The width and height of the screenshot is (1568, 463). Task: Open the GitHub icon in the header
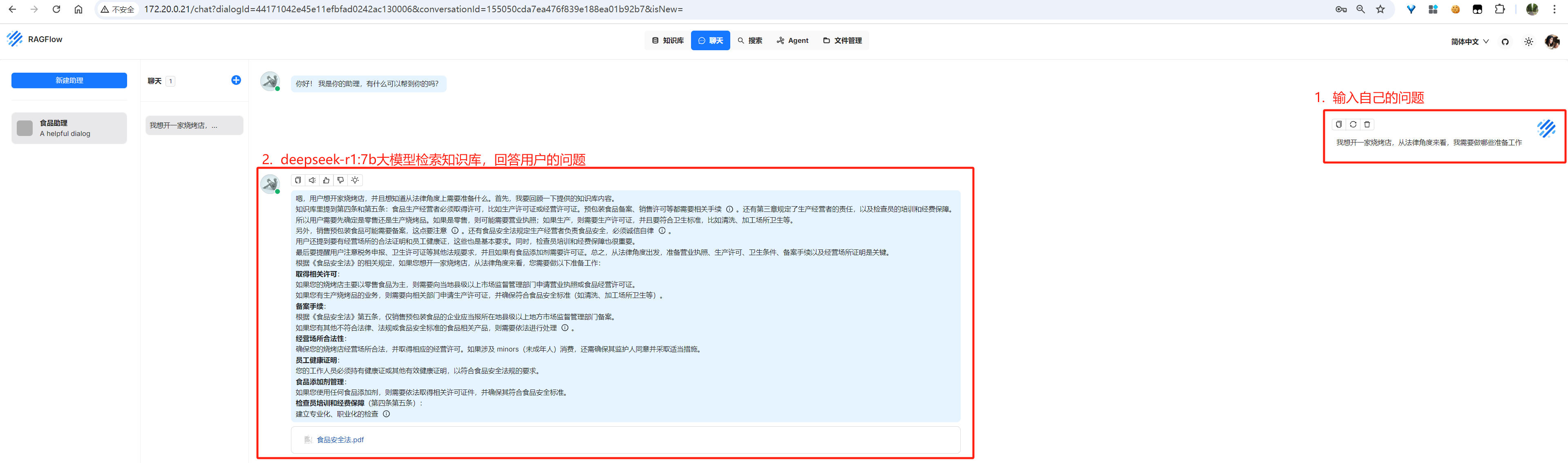[1505, 41]
